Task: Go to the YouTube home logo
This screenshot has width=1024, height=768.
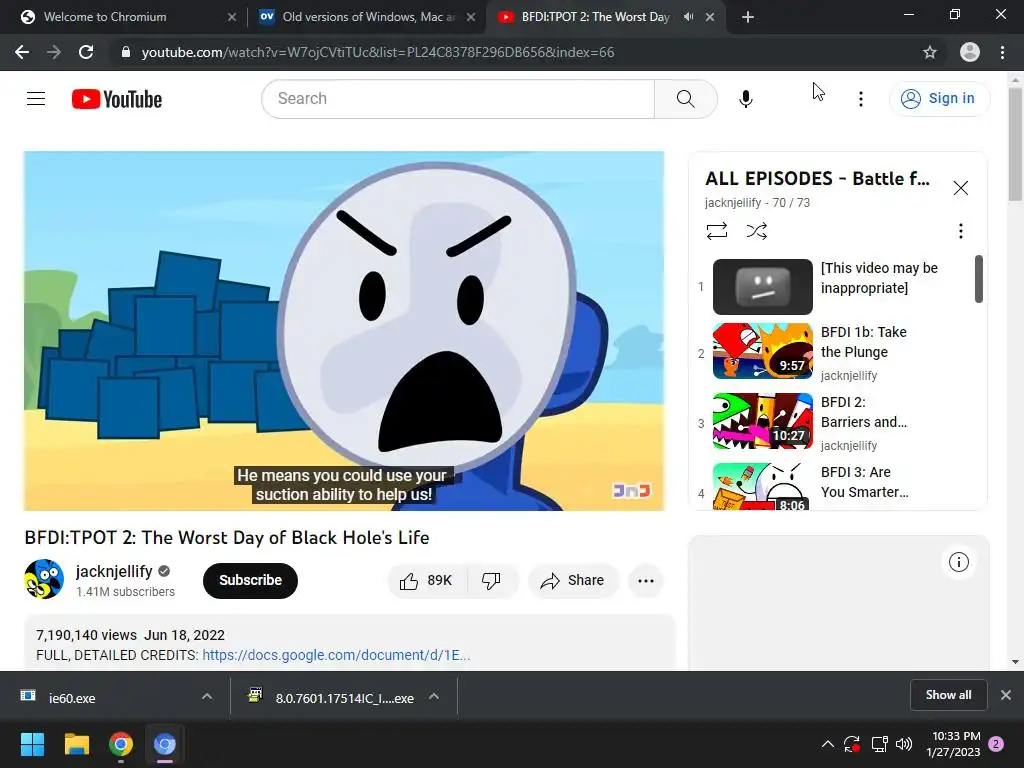Action: (x=117, y=99)
